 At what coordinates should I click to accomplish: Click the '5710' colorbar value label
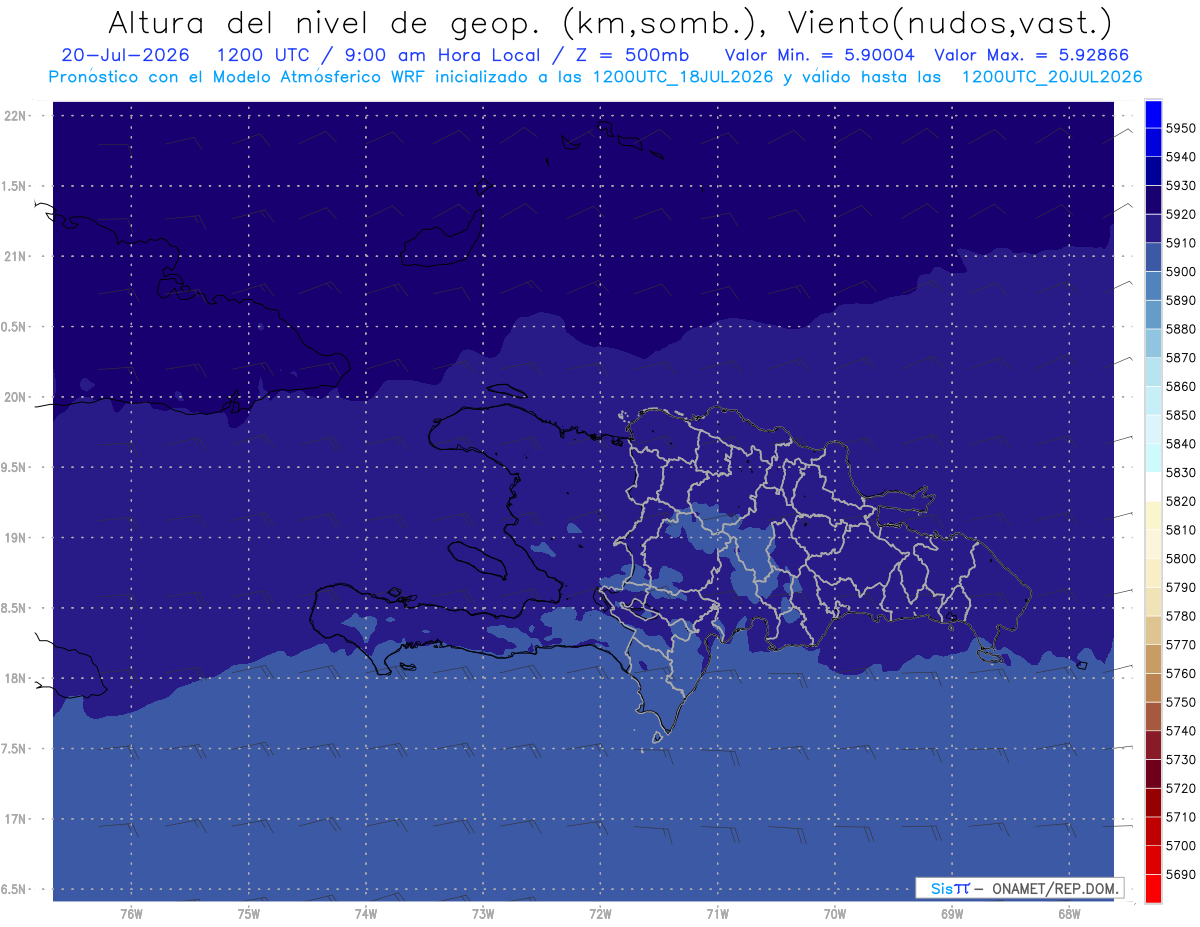pos(1181,817)
